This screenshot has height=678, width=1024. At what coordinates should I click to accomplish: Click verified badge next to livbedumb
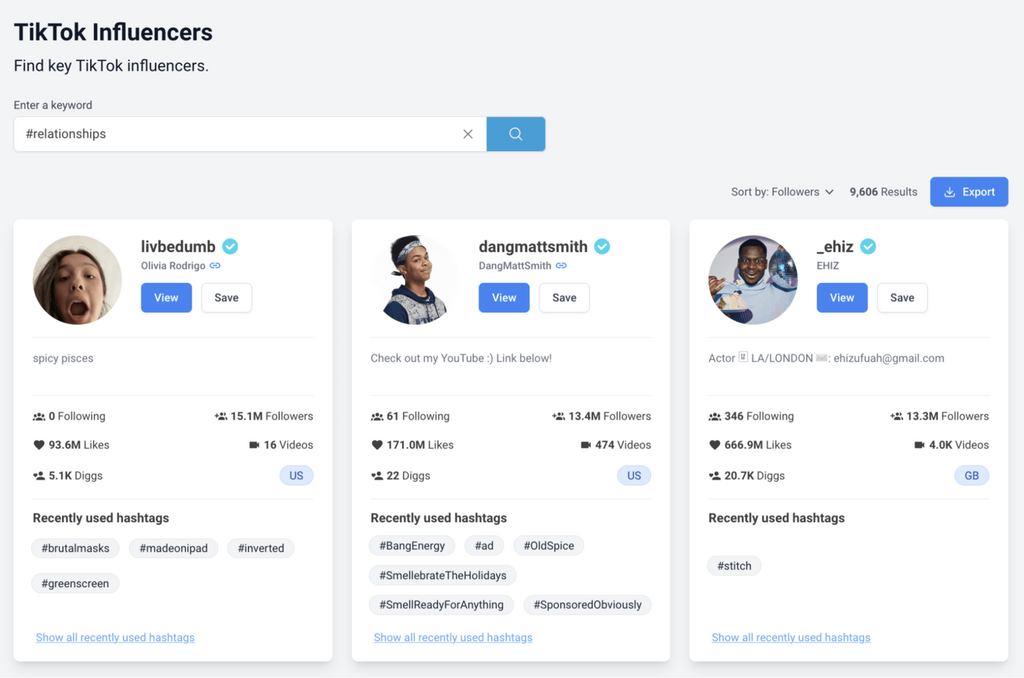point(231,246)
